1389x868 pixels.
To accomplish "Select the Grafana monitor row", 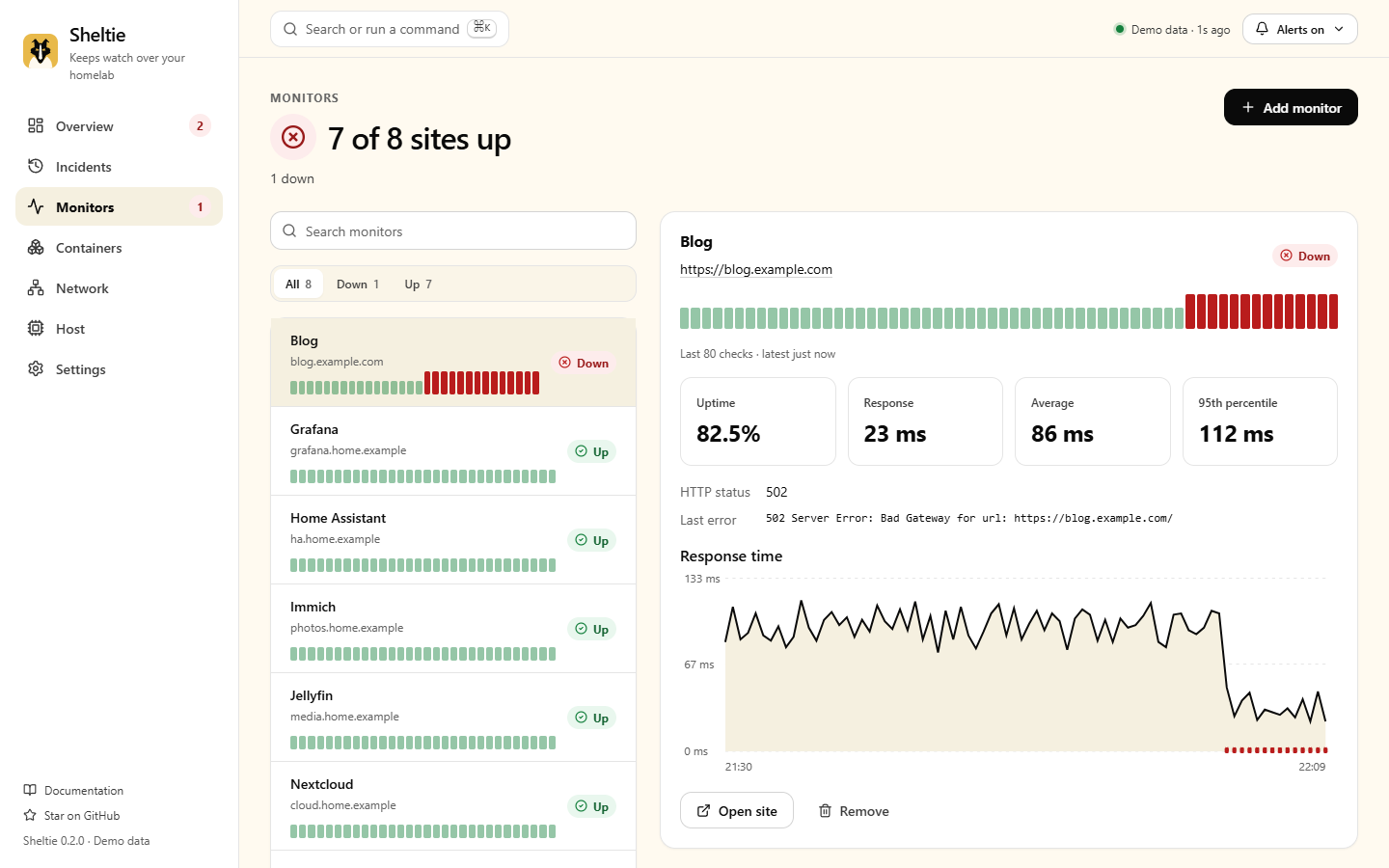I will click(453, 451).
